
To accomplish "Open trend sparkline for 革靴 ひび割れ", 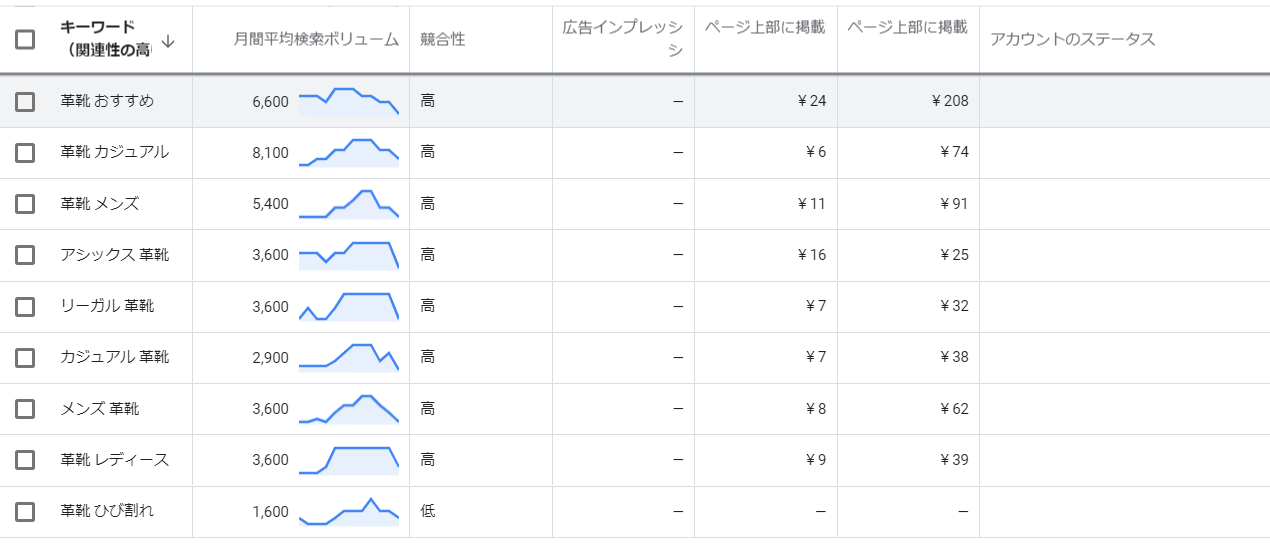I will coord(349,511).
